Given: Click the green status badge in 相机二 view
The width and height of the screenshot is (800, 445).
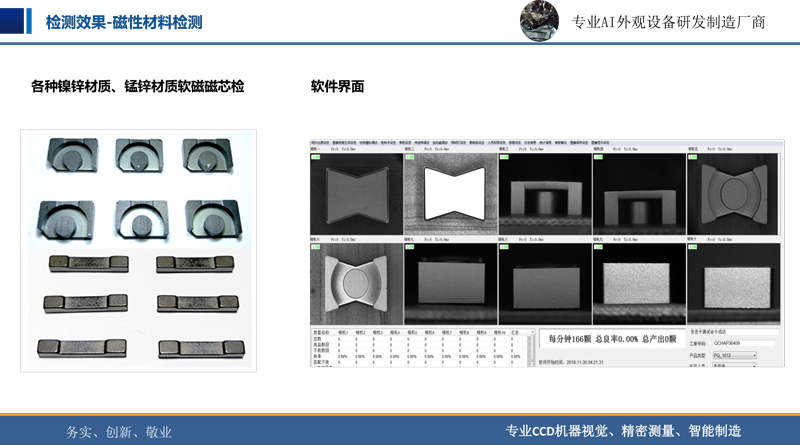Looking at the screenshot, I should pos(410,157).
